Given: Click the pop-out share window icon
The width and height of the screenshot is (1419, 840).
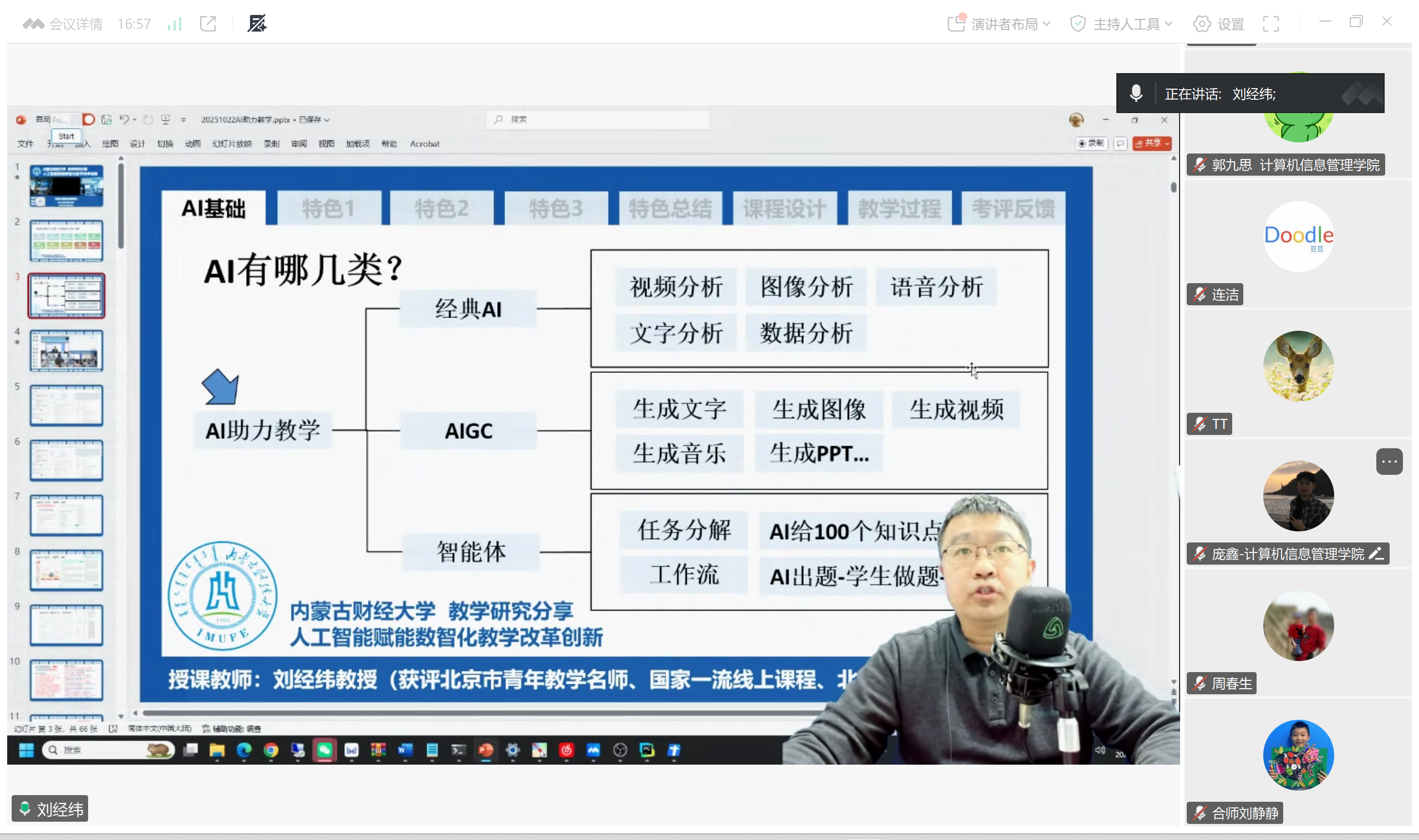Looking at the screenshot, I should pyautogui.click(x=208, y=24).
